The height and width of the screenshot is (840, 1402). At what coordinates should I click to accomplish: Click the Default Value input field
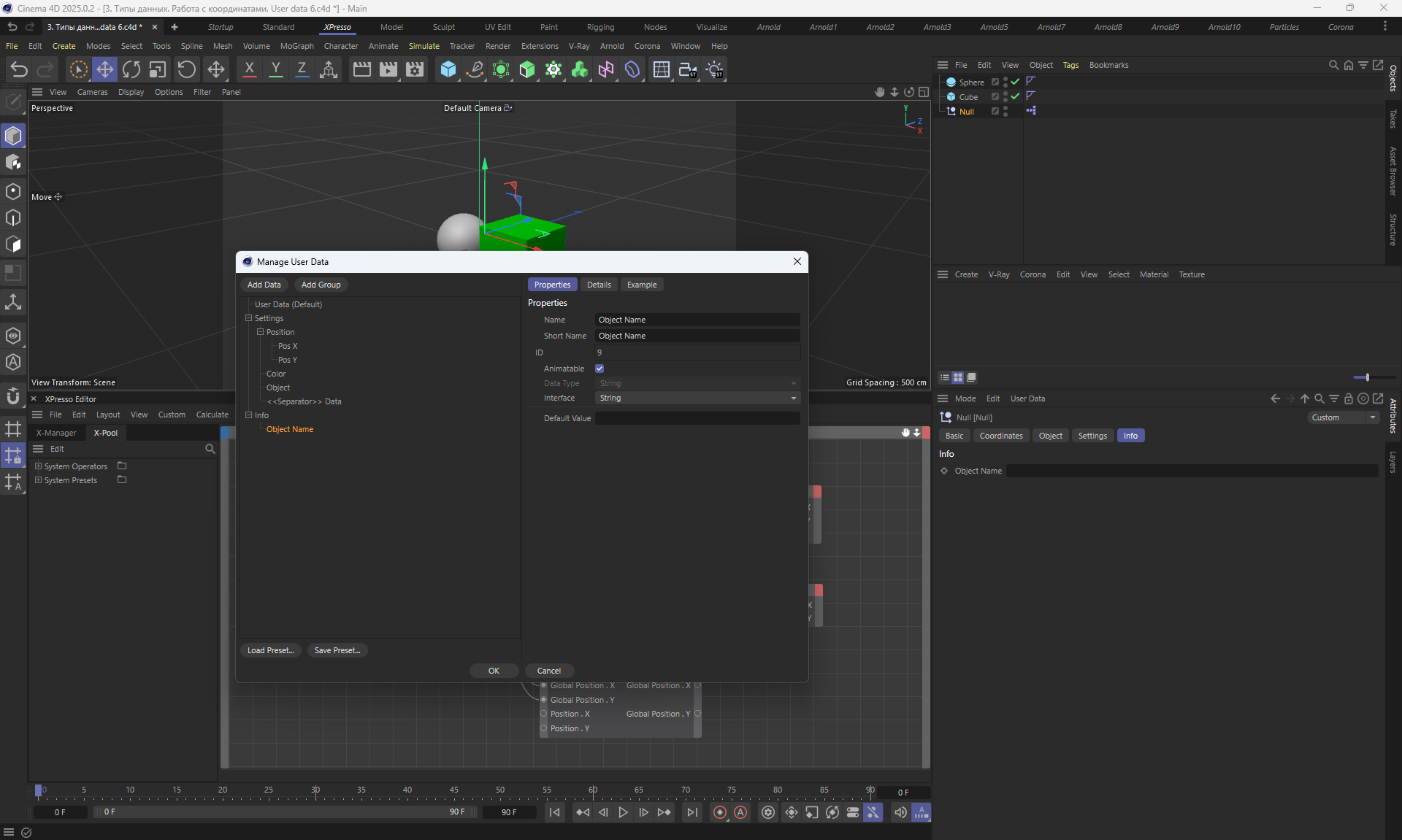(697, 418)
